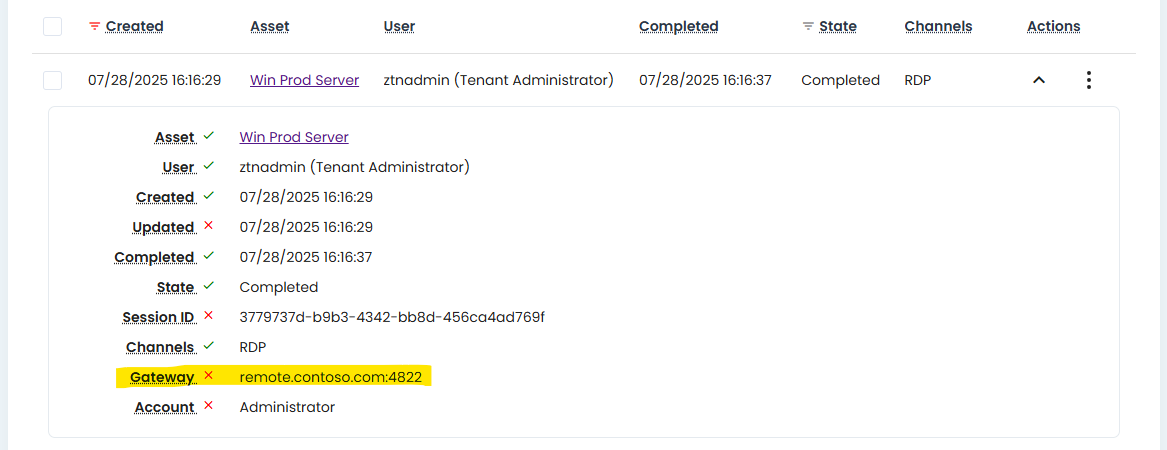
Task: Open the three-dot actions menu for the session
Action: point(1089,80)
